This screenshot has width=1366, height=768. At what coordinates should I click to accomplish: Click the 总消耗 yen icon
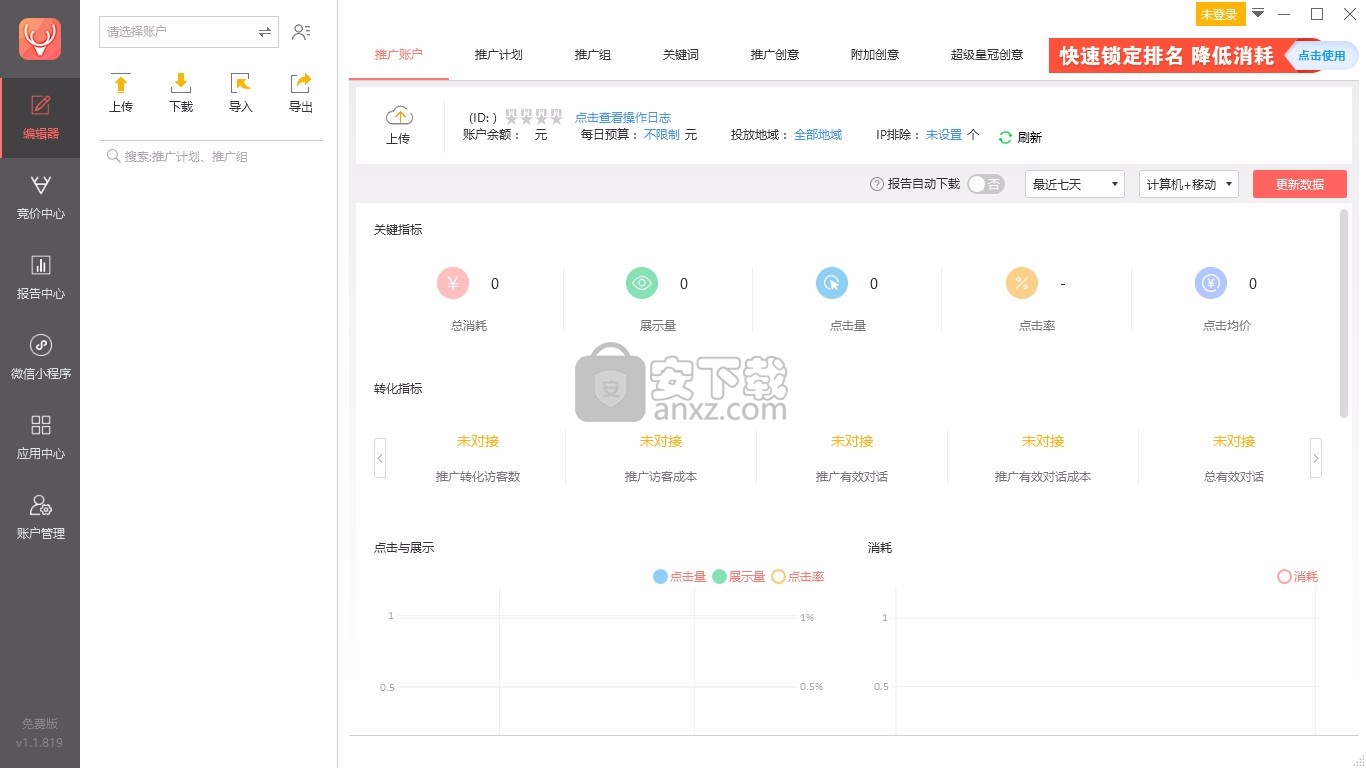pyautogui.click(x=453, y=283)
